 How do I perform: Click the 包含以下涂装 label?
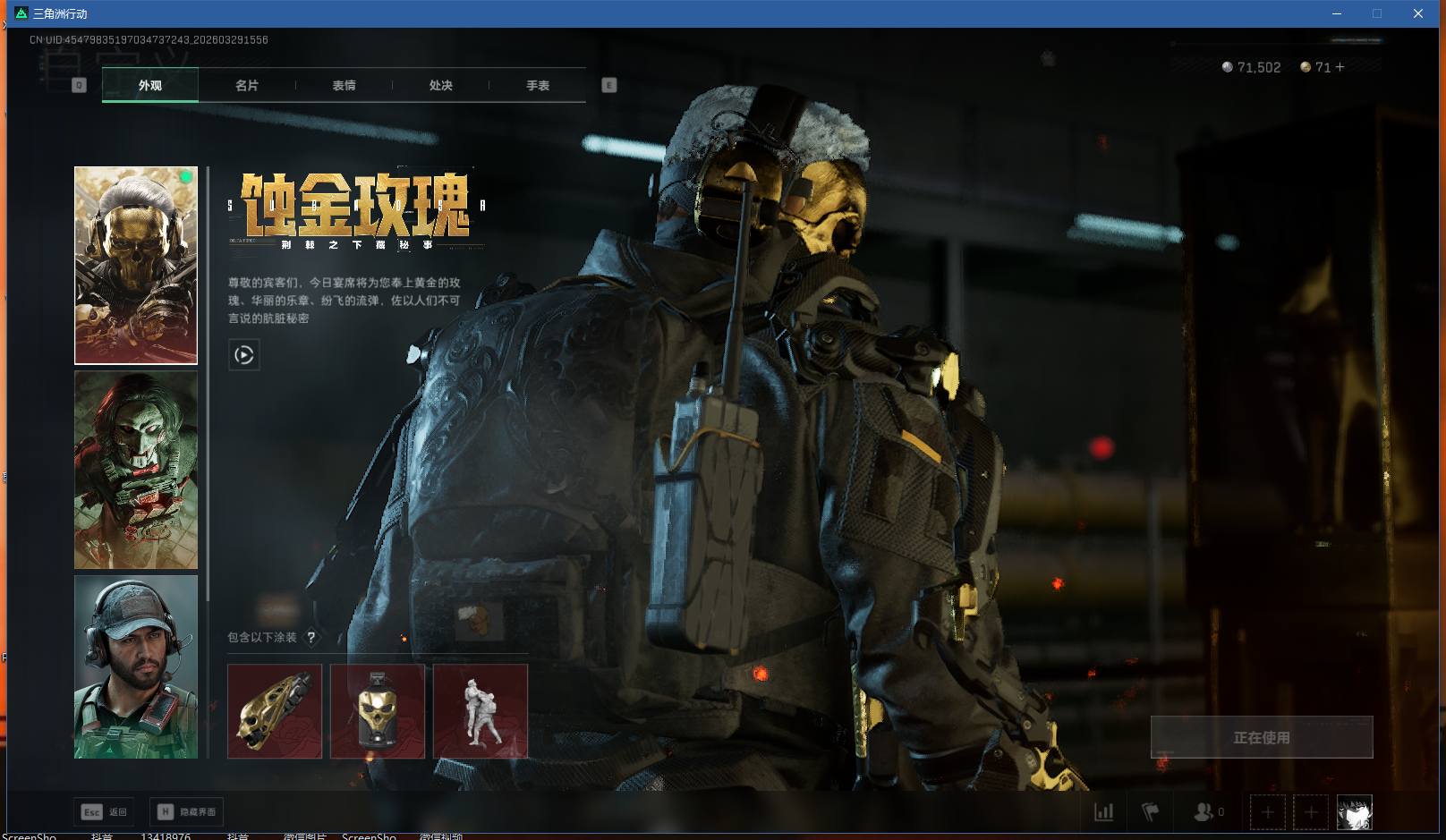tap(262, 638)
